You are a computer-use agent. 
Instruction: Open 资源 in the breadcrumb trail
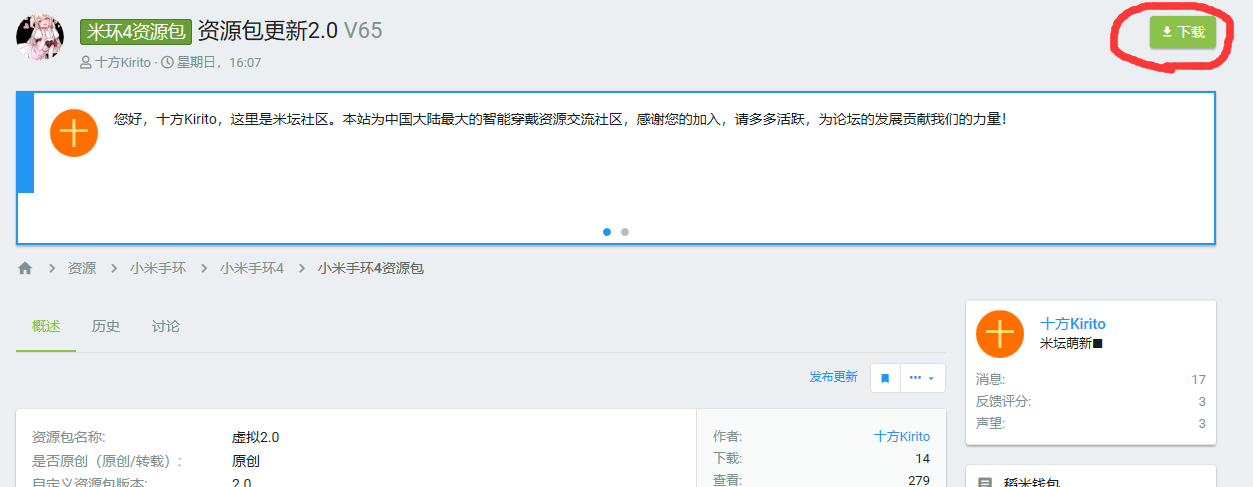(x=82, y=269)
